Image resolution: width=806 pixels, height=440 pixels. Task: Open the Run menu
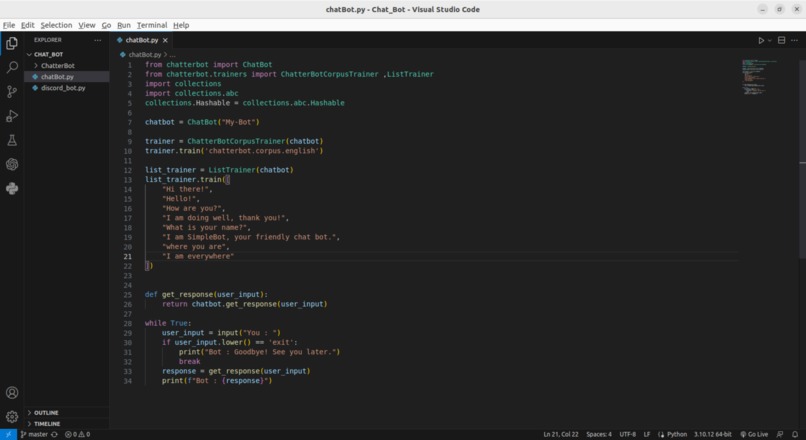coord(123,25)
